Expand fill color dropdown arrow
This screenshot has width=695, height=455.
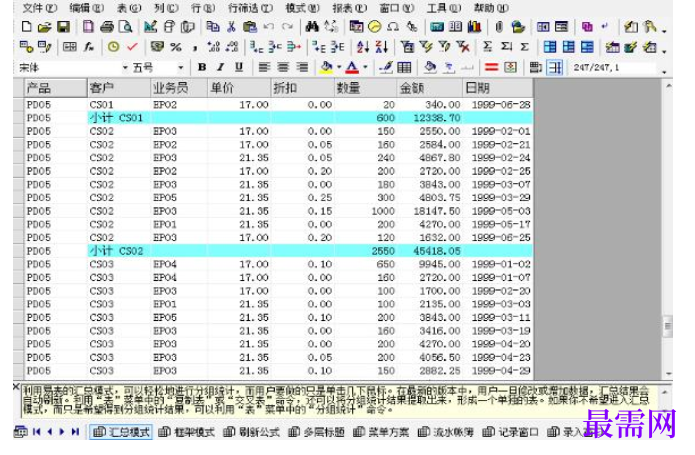[x=339, y=67]
